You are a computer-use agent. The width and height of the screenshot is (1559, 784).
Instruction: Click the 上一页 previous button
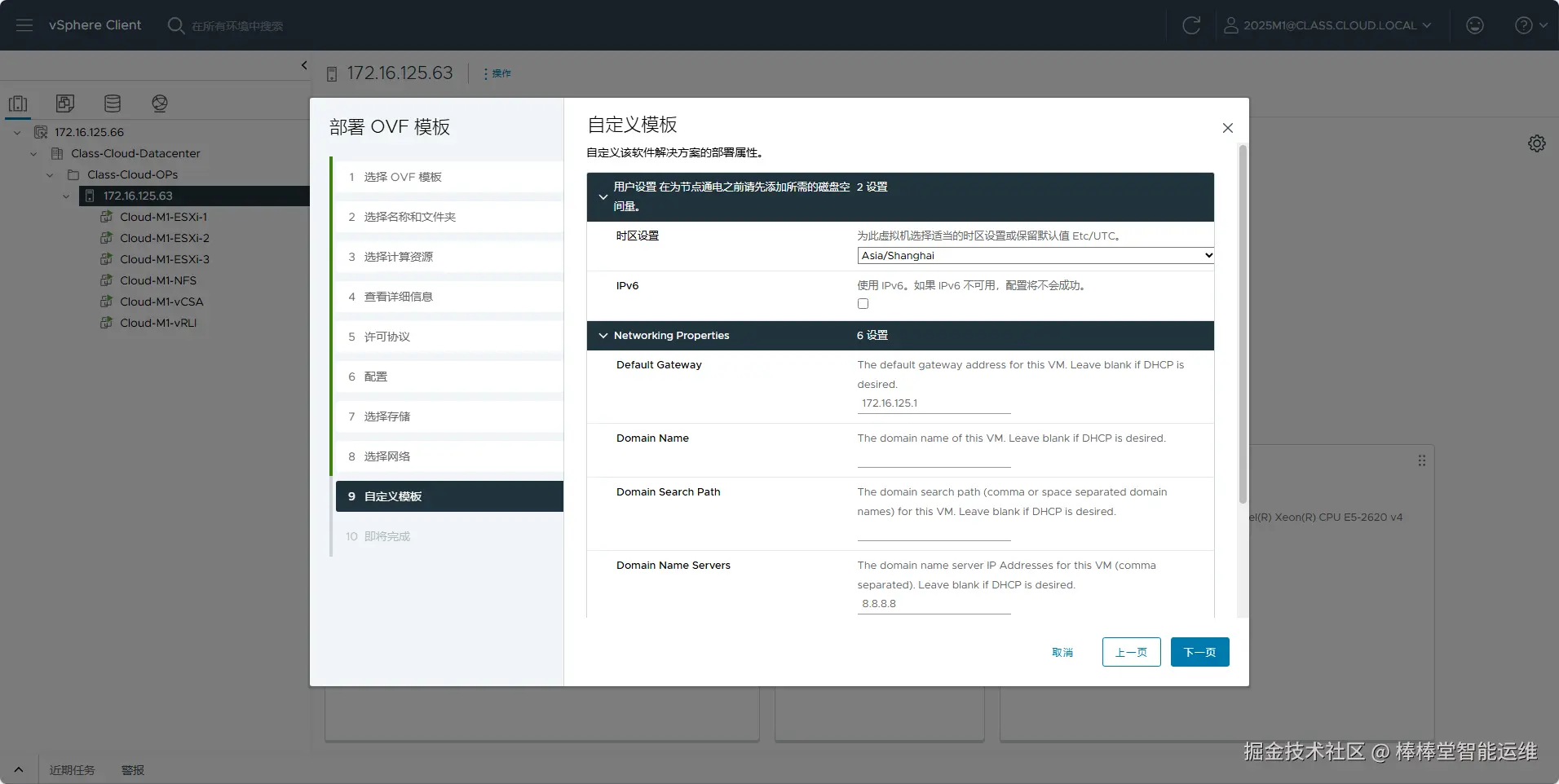click(1132, 652)
